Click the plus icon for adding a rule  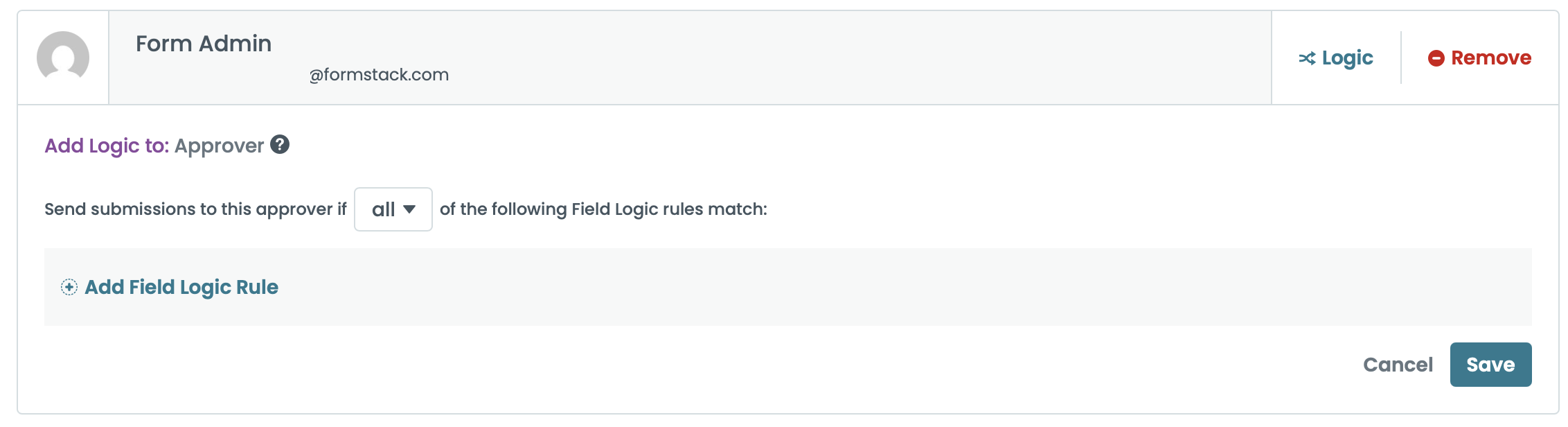click(x=69, y=287)
